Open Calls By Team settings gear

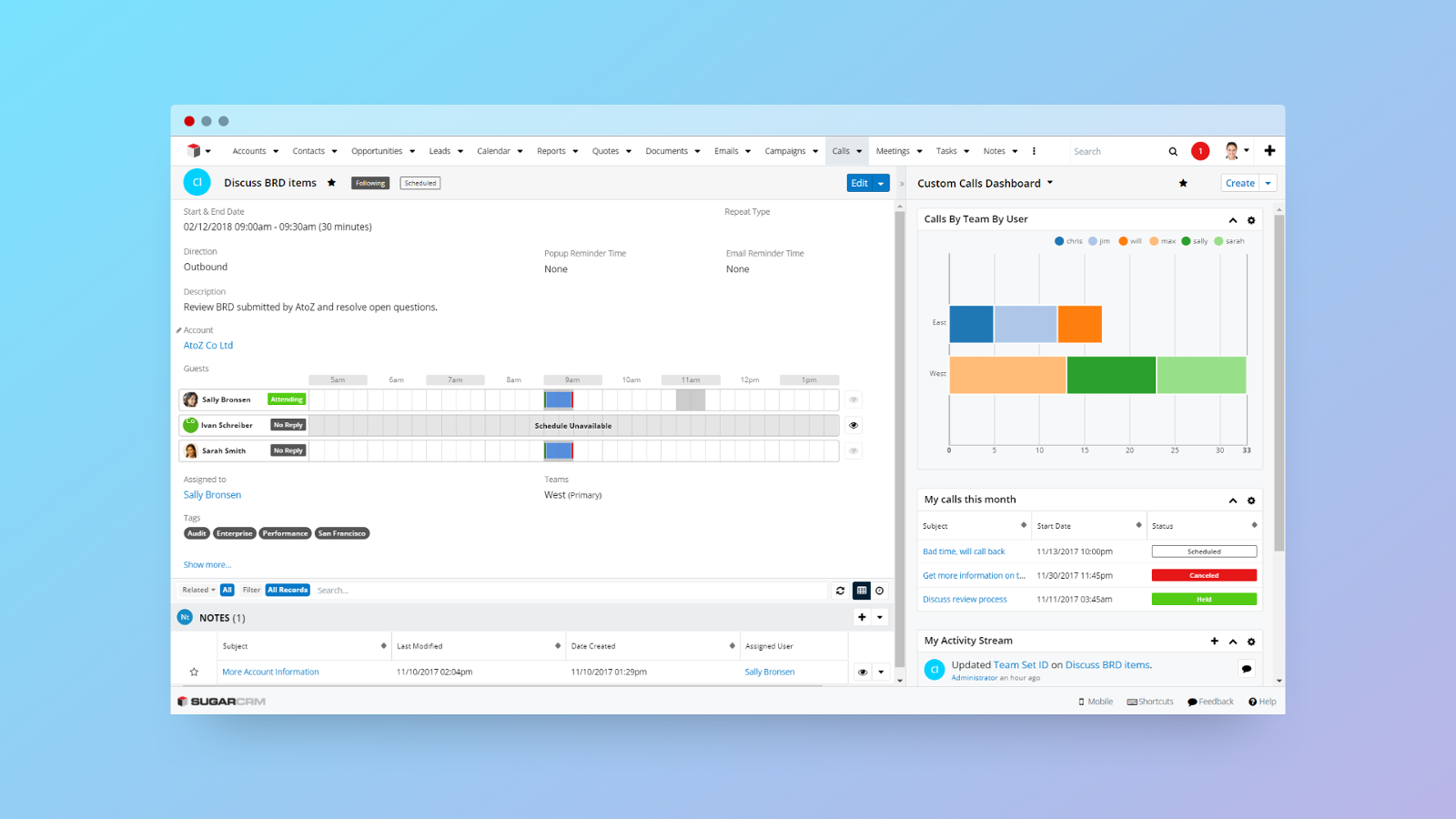[1251, 220]
